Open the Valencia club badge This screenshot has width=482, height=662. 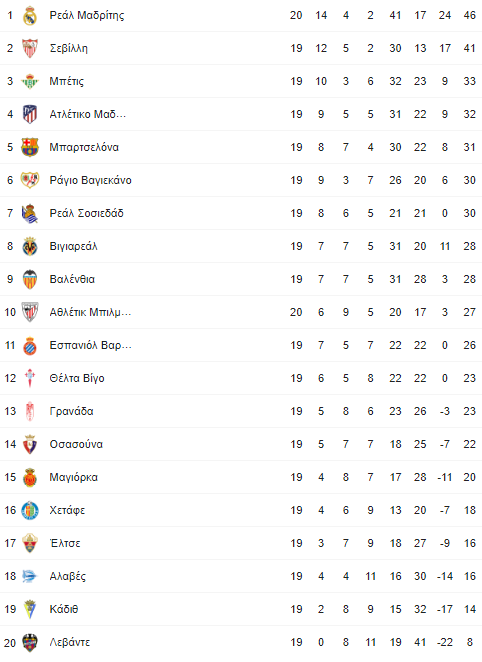click(x=30, y=279)
